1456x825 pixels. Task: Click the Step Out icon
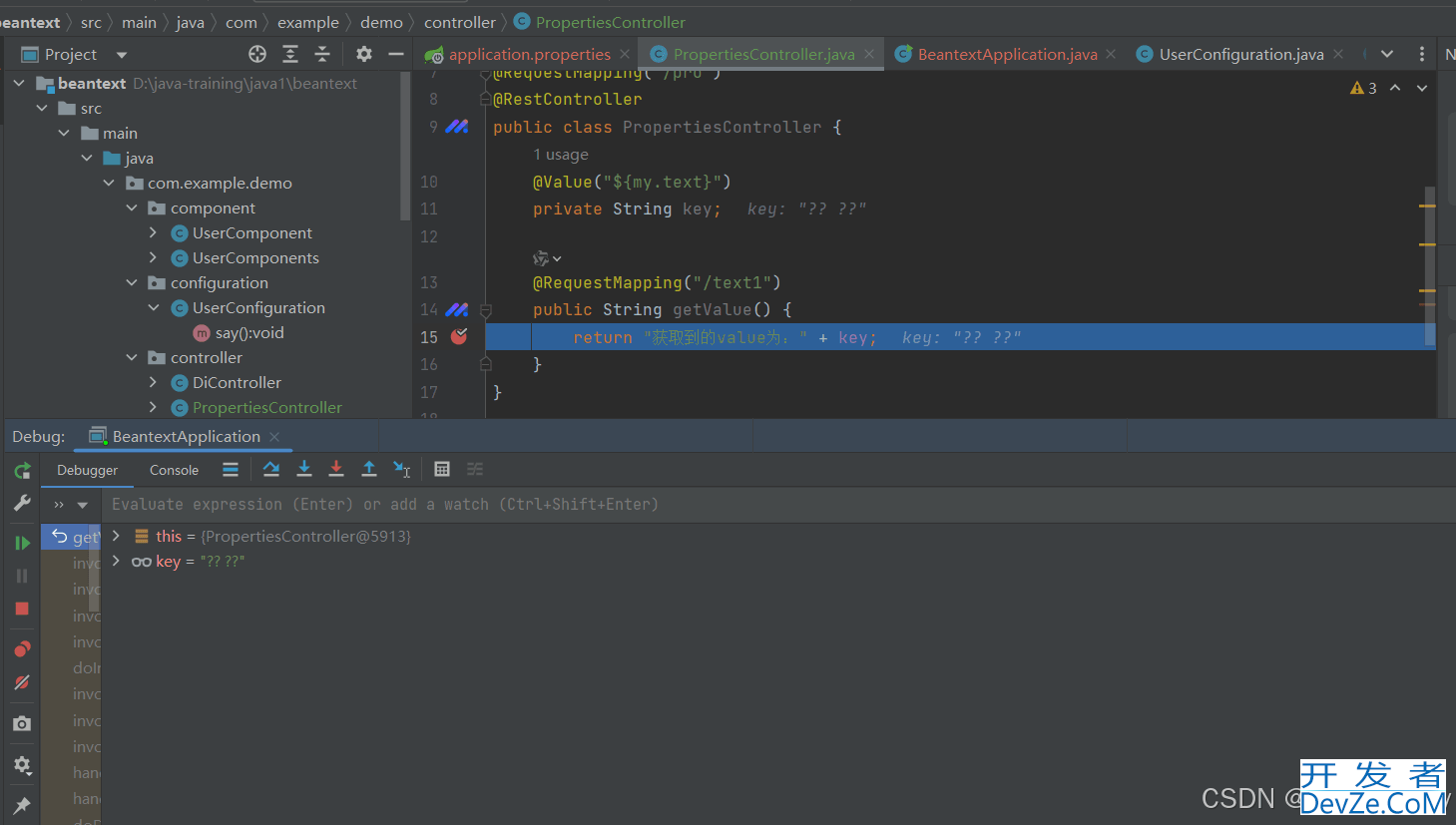point(368,469)
